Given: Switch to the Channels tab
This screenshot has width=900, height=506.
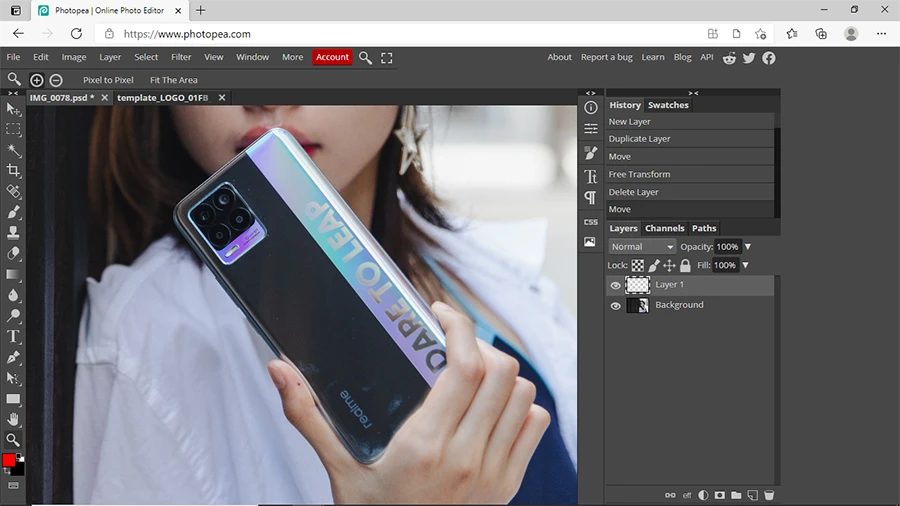Looking at the screenshot, I should (664, 228).
